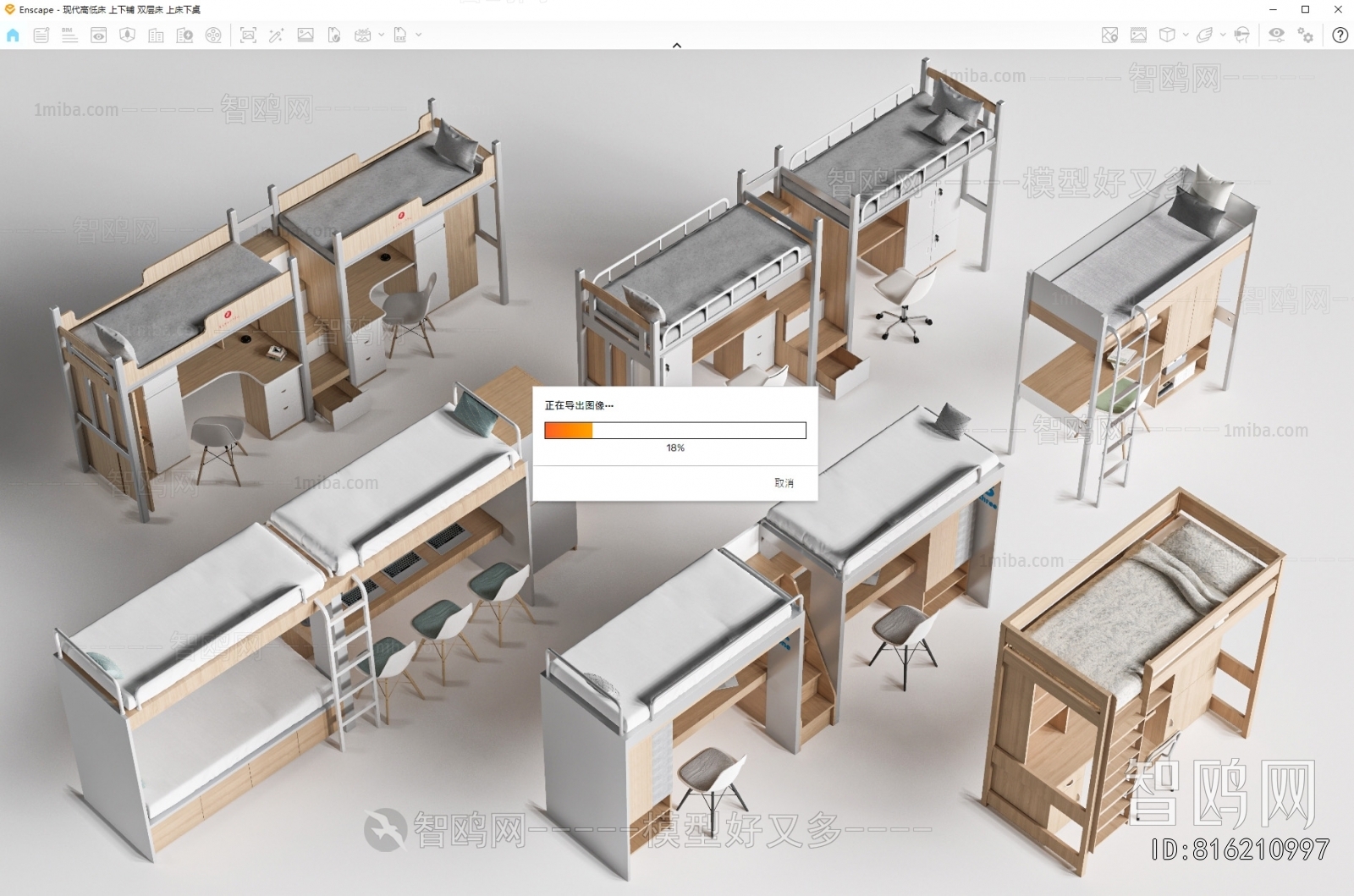
Task: Click the 取消 cancel button
Action: 784,482
